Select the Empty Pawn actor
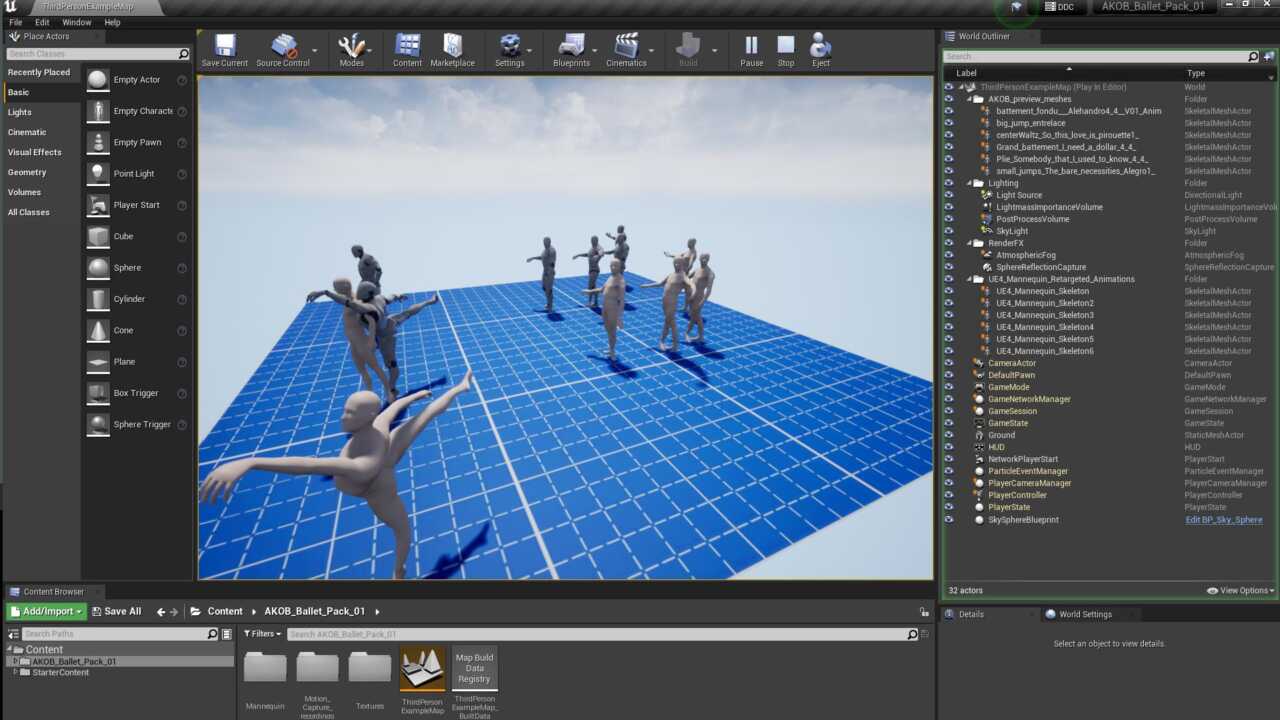1280x720 pixels. pos(137,142)
